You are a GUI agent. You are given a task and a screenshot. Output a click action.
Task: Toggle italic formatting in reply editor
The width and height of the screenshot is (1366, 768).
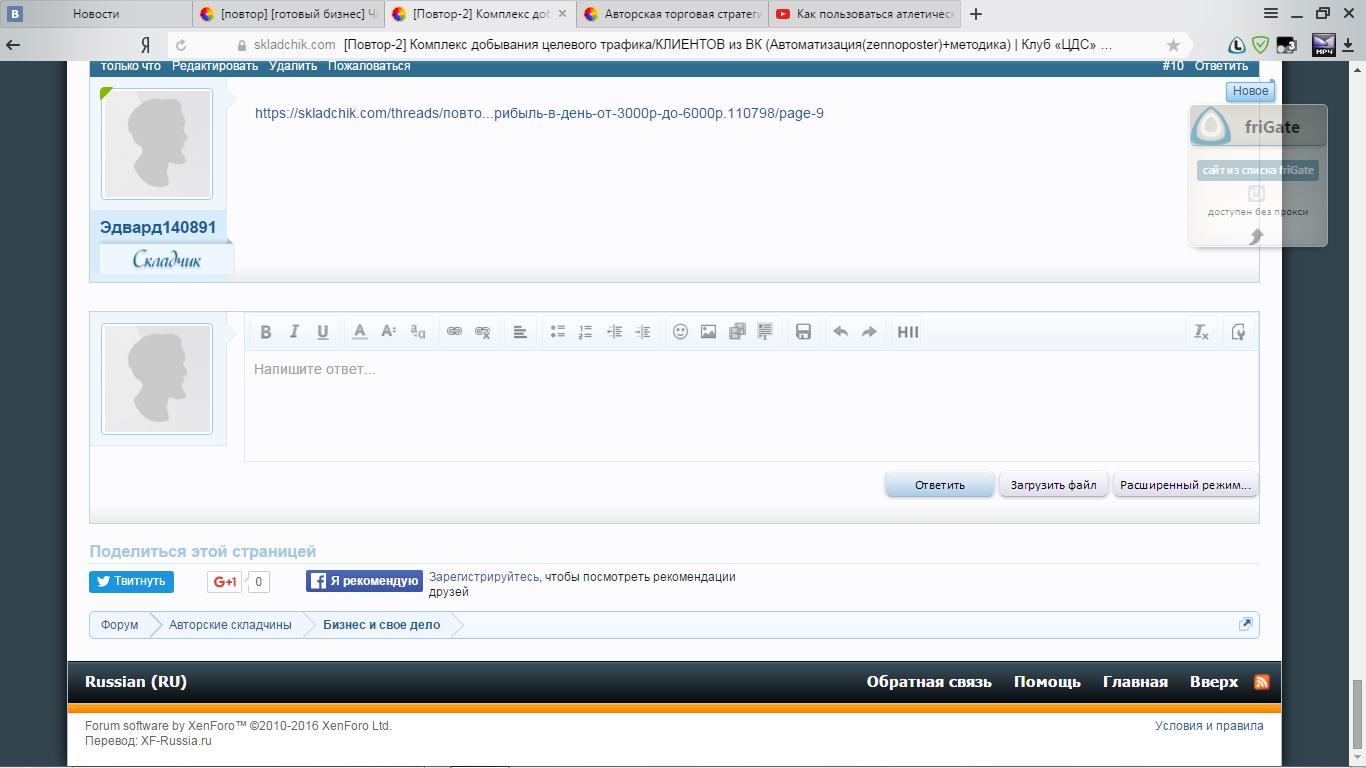[294, 332]
